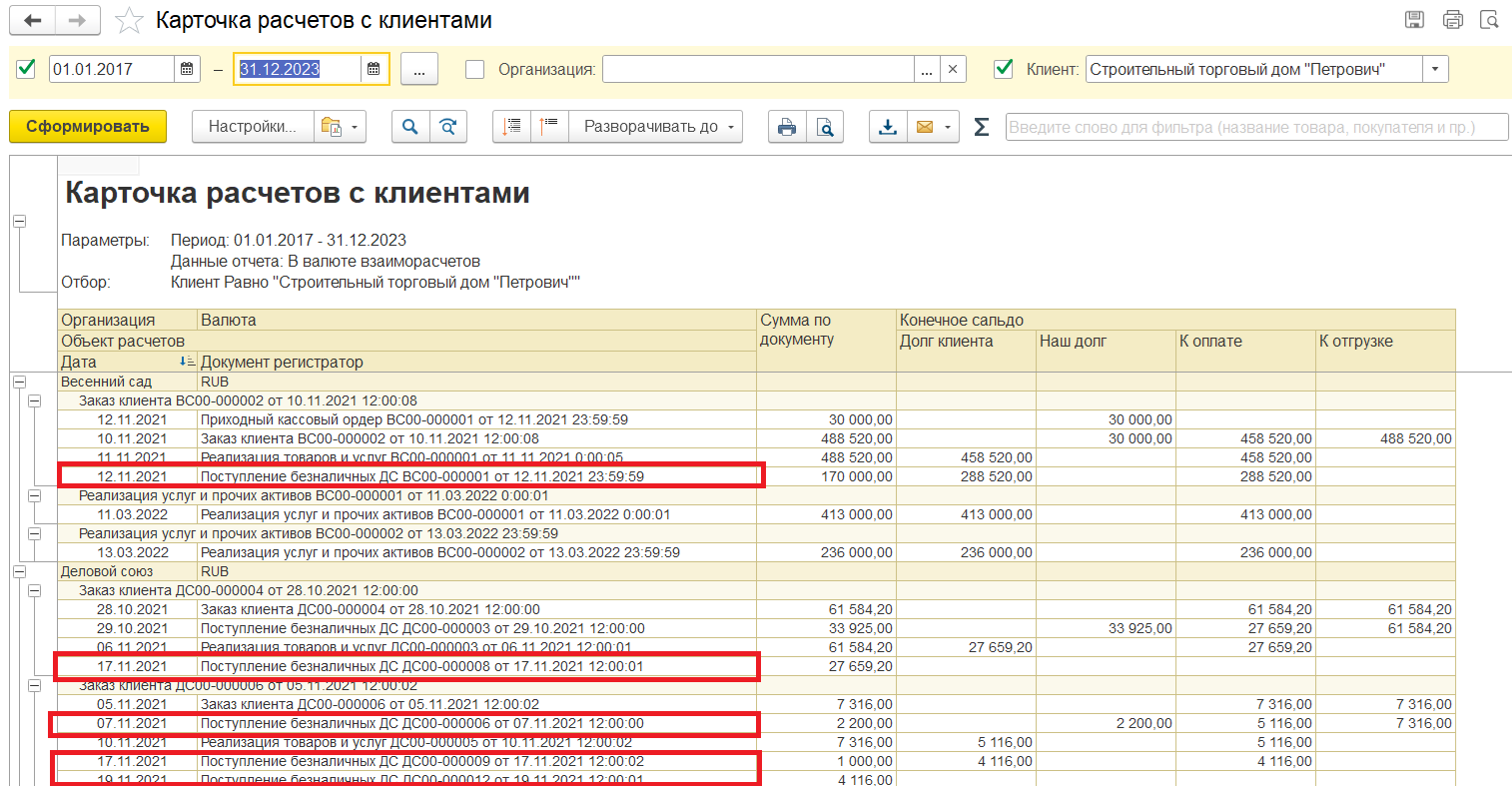Select the 170 000,00 amount cell
Screen dimensions: 1512x786
(826, 476)
